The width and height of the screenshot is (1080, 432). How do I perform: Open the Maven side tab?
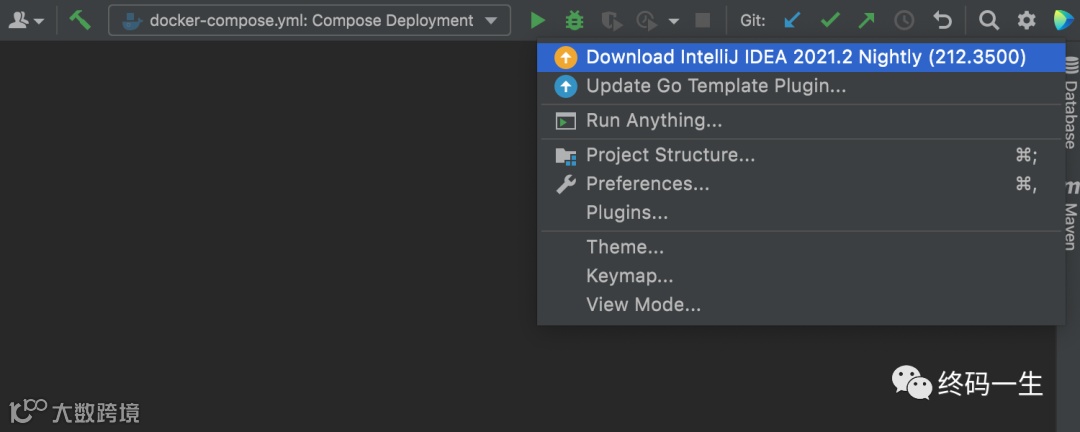(1070, 220)
